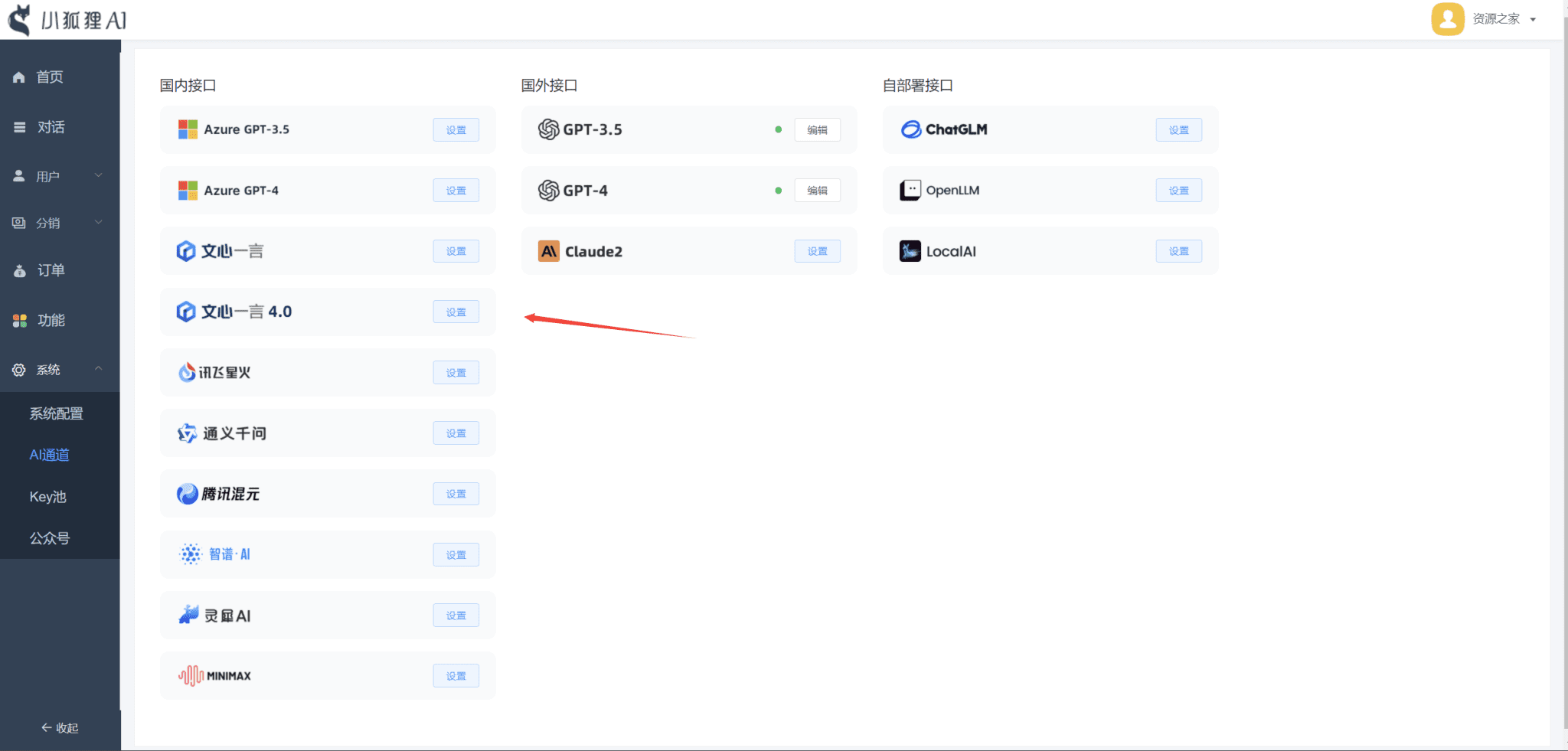The image size is (1568, 751).
Task: Click the user avatar icon in header
Action: coord(1447,19)
